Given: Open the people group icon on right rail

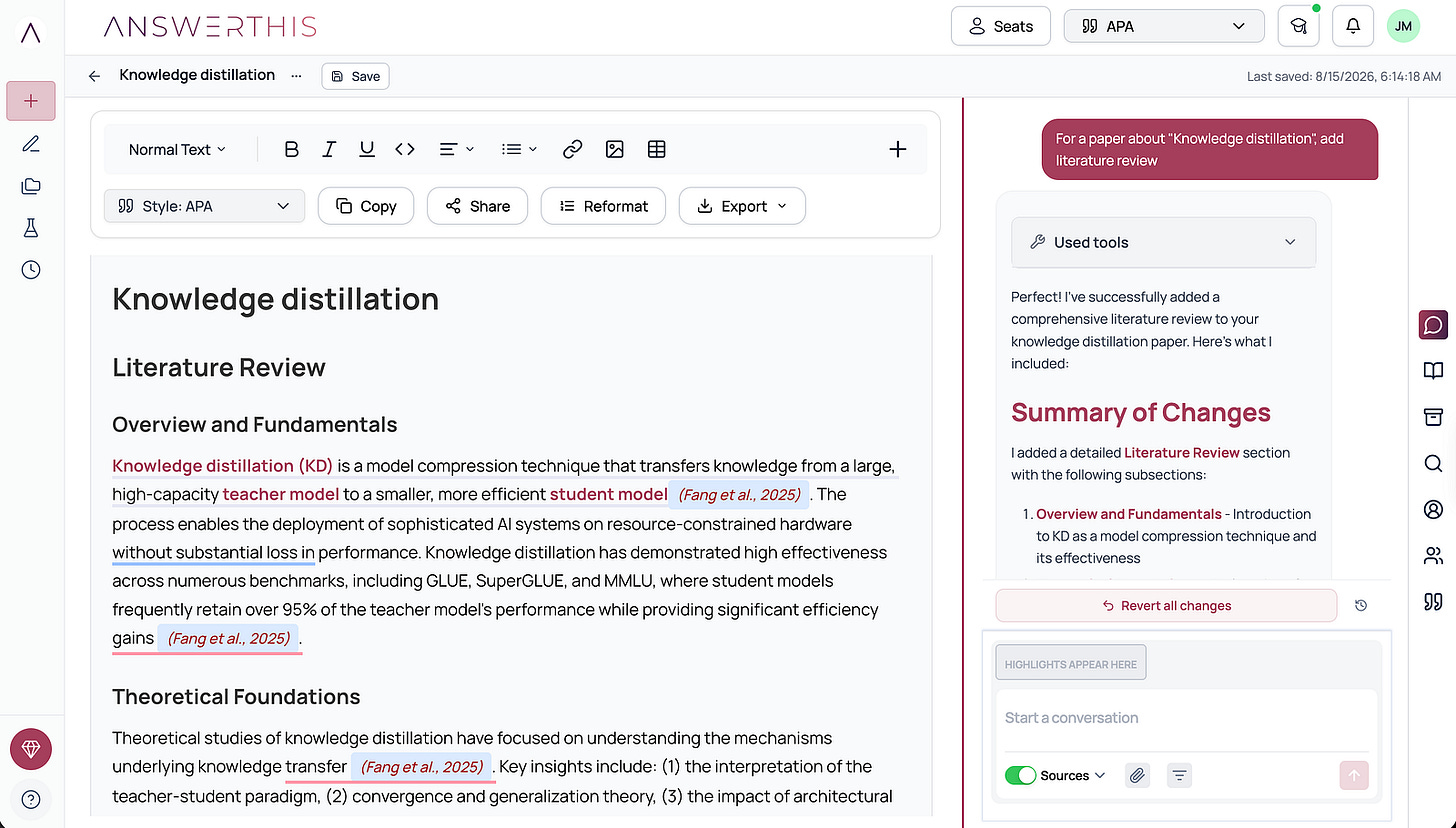Looking at the screenshot, I should [1433, 555].
